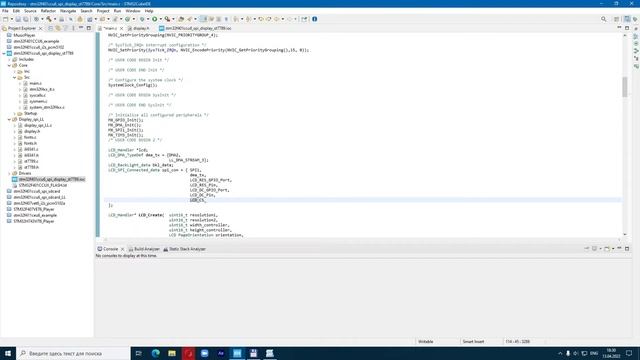The width and height of the screenshot is (640, 360).
Task: Open the Window menu
Action: [x=133, y=11]
